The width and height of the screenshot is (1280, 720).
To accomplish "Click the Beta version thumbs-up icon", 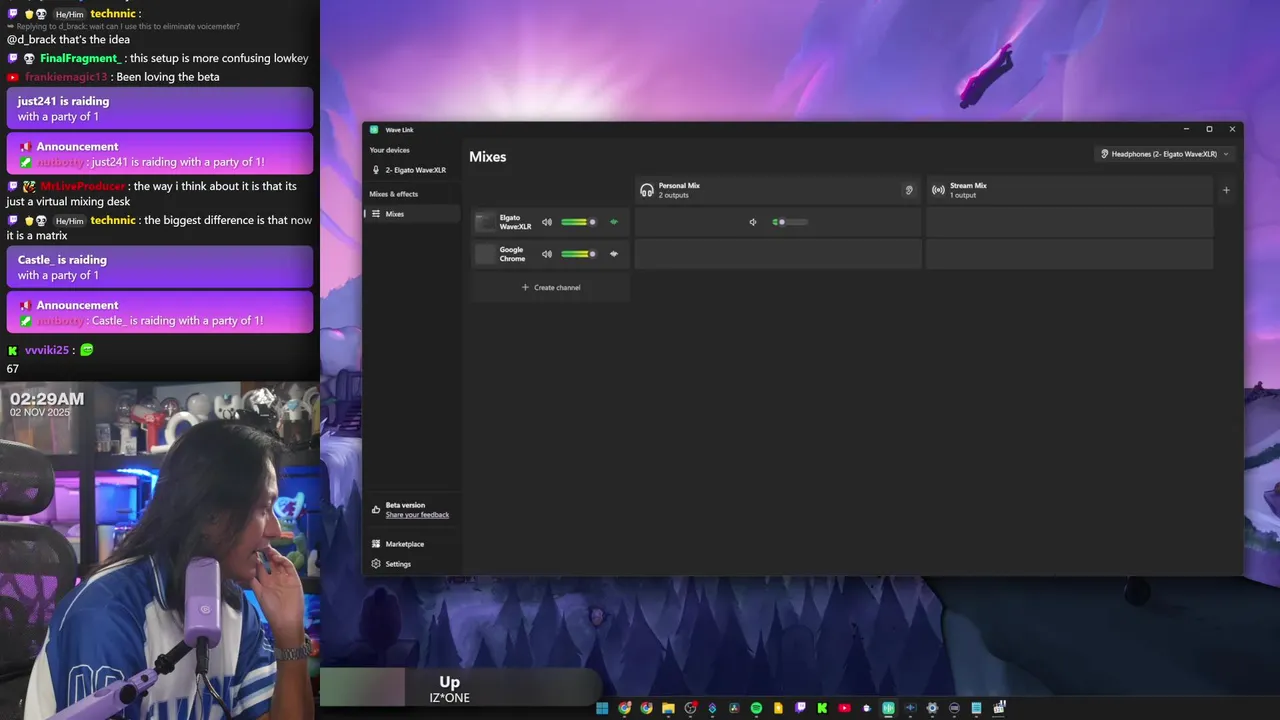I will pyautogui.click(x=376, y=509).
